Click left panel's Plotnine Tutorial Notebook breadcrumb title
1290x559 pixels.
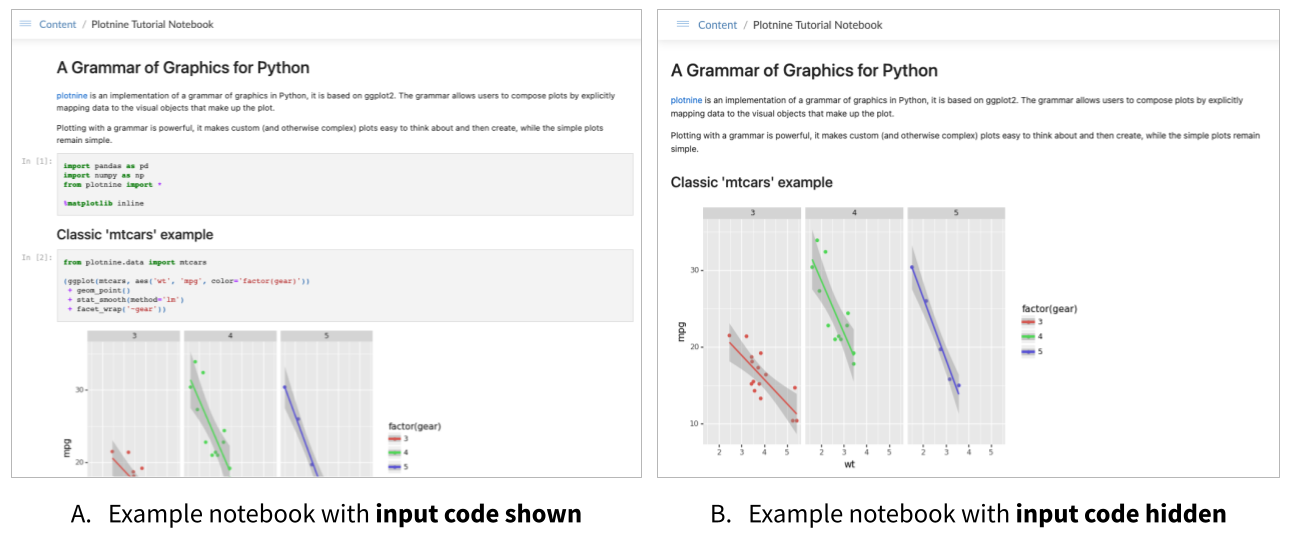[x=152, y=24]
